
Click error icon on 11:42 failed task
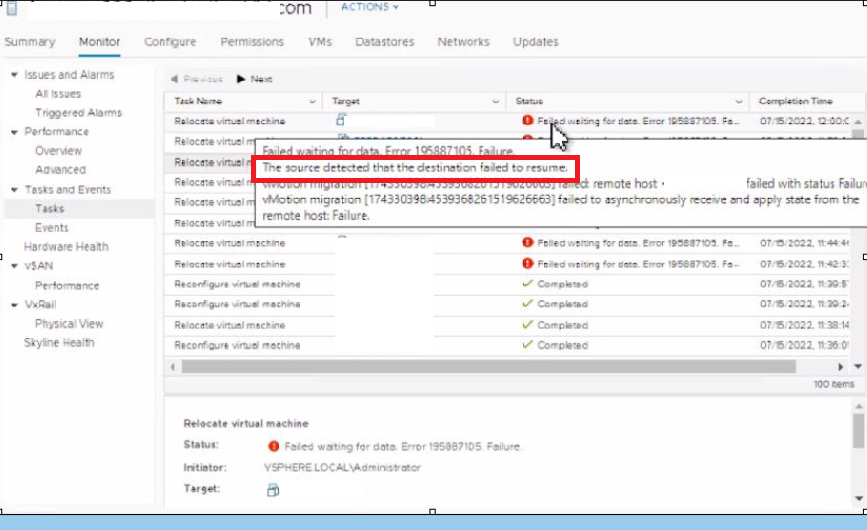pos(527,264)
